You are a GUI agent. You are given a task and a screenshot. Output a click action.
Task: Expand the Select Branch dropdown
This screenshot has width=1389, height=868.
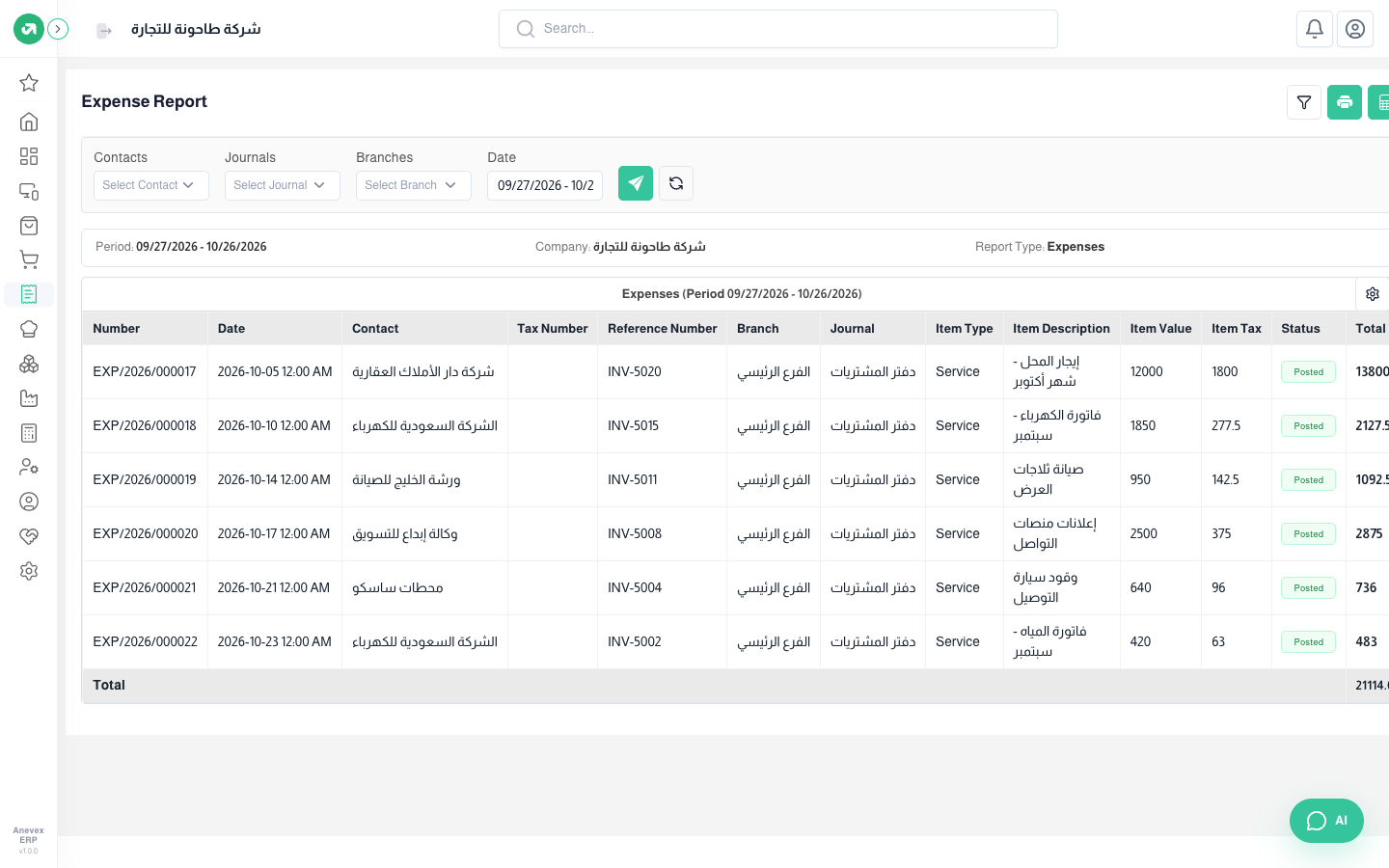click(x=414, y=185)
